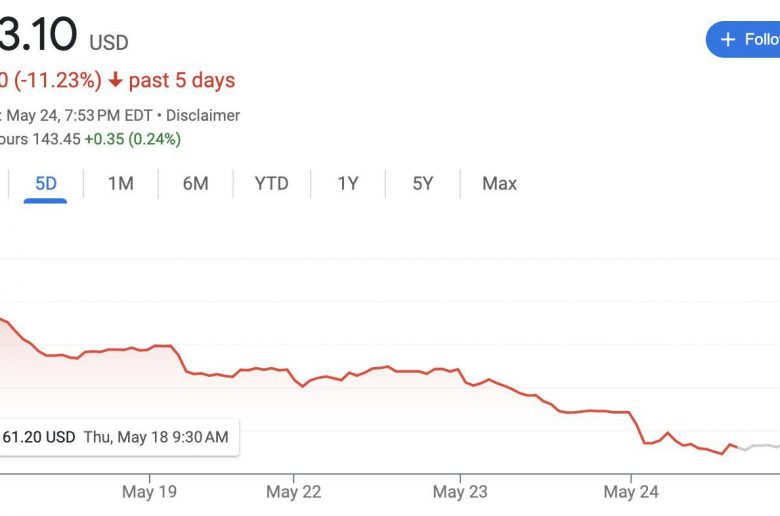
Task: Select the 5D range tab
Action: (x=46, y=183)
